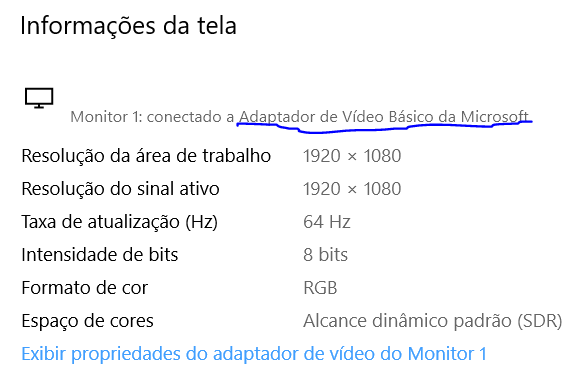
Task: Select the Intensidade de bits label
Action: [100, 255]
